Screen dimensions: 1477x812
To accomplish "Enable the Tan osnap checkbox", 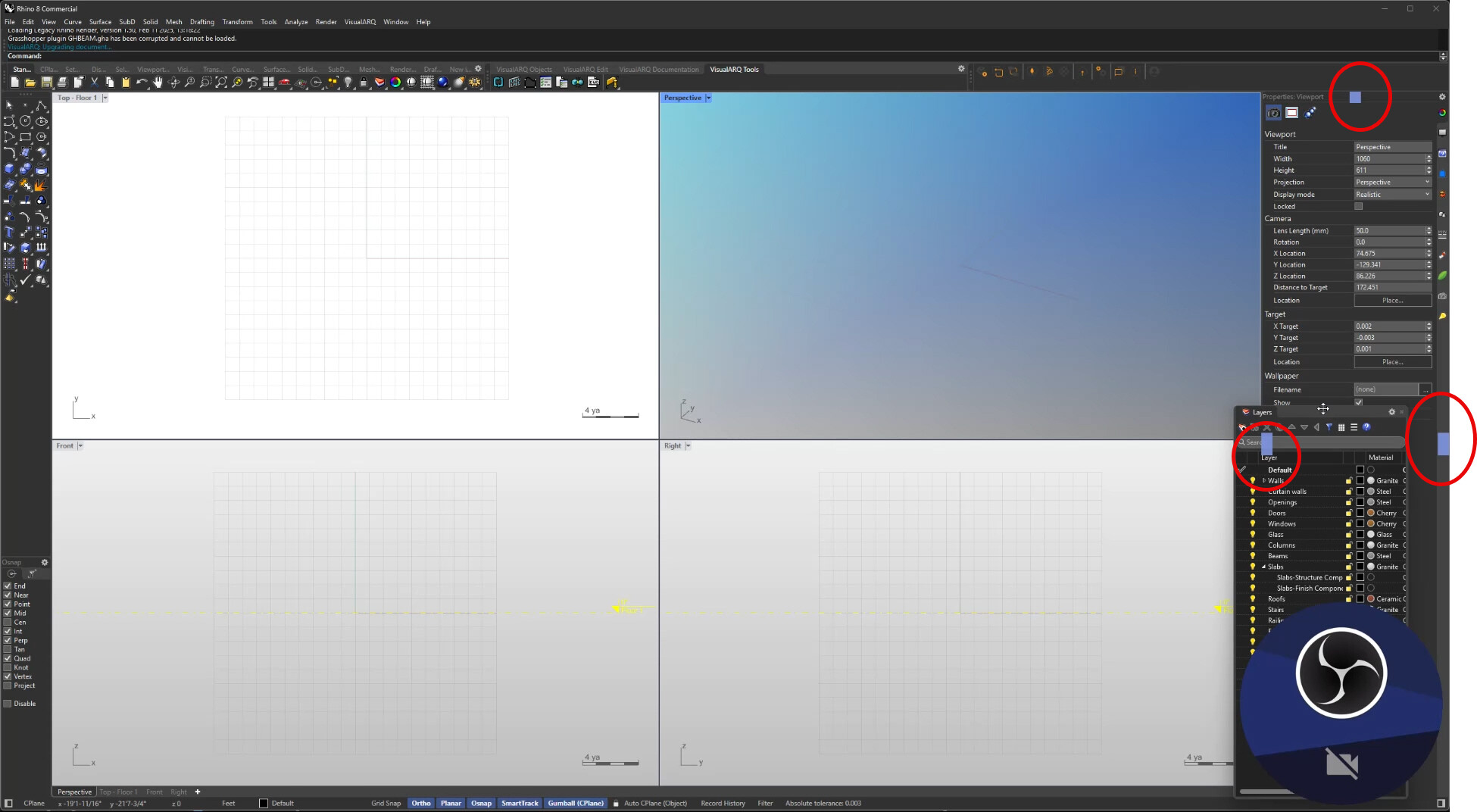I will click(x=8, y=649).
